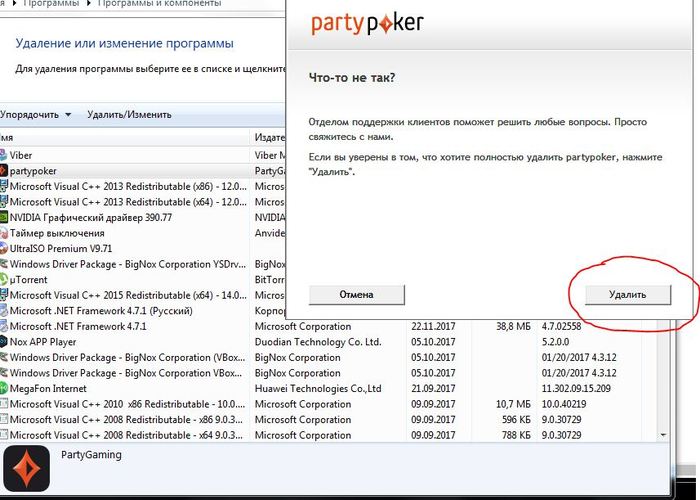
Task: Click the 21.09.2017 date cell
Action: click(433, 388)
